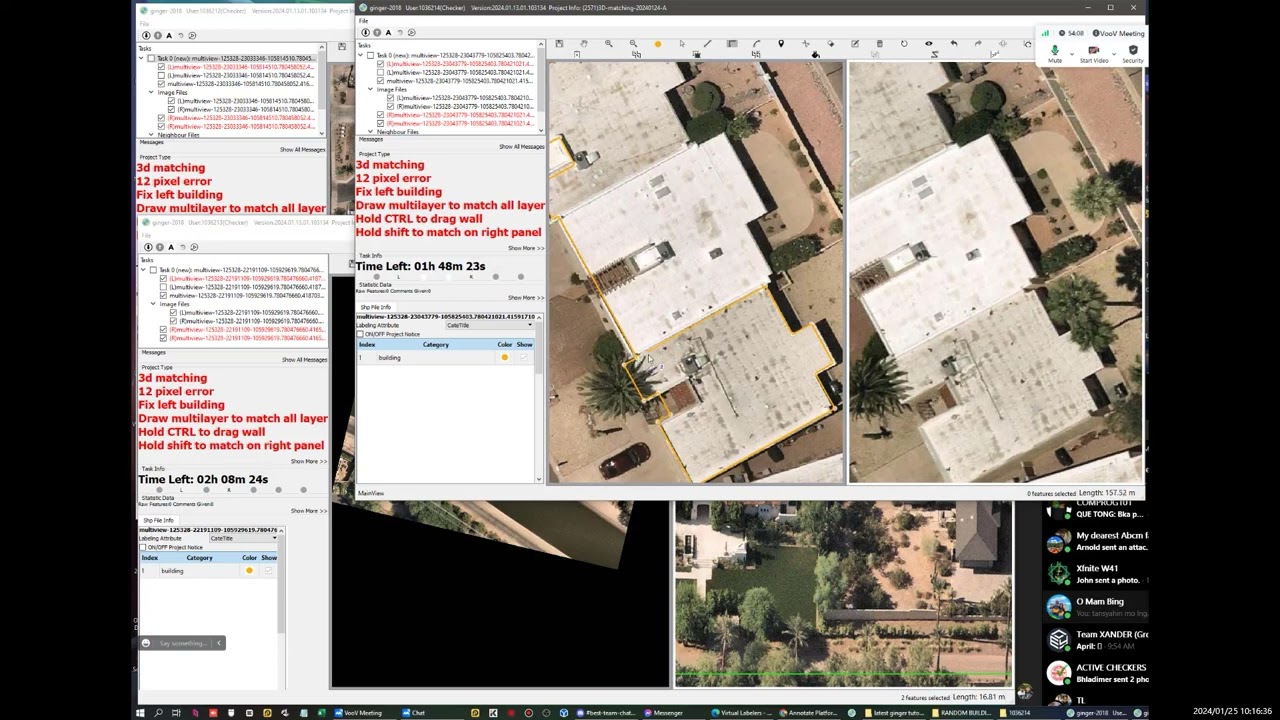Click the download arrow icon in top-left window
The width and height of the screenshot is (1280, 720).
(x=146, y=36)
